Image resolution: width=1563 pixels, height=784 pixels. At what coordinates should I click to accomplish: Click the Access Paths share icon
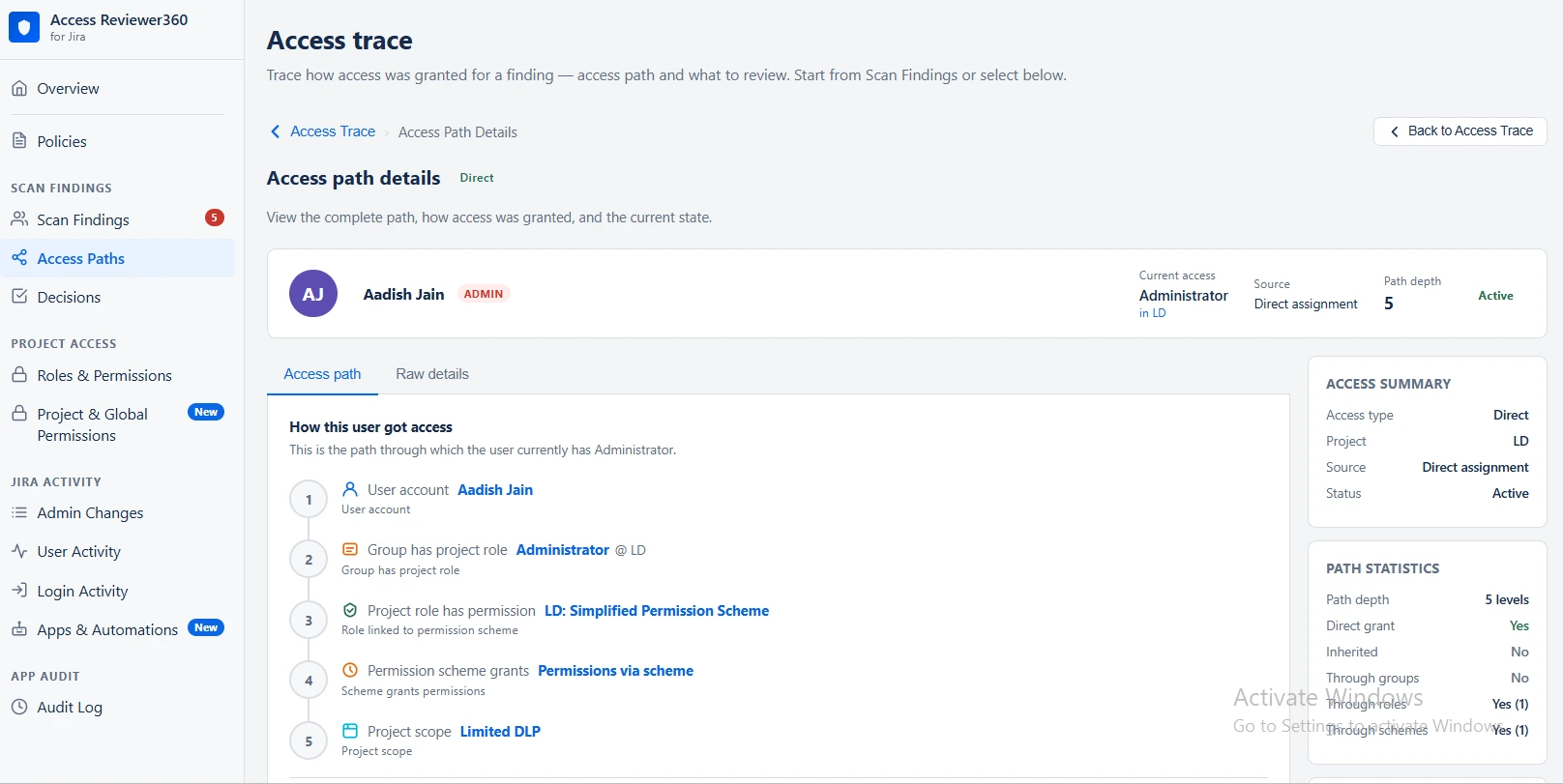19,258
